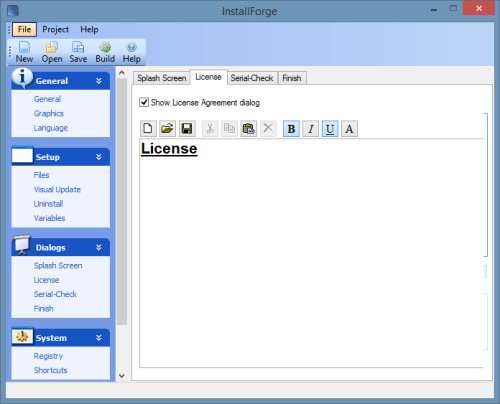Click the Setup section window icon
Screen dimensions: 500x404
[22, 155]
